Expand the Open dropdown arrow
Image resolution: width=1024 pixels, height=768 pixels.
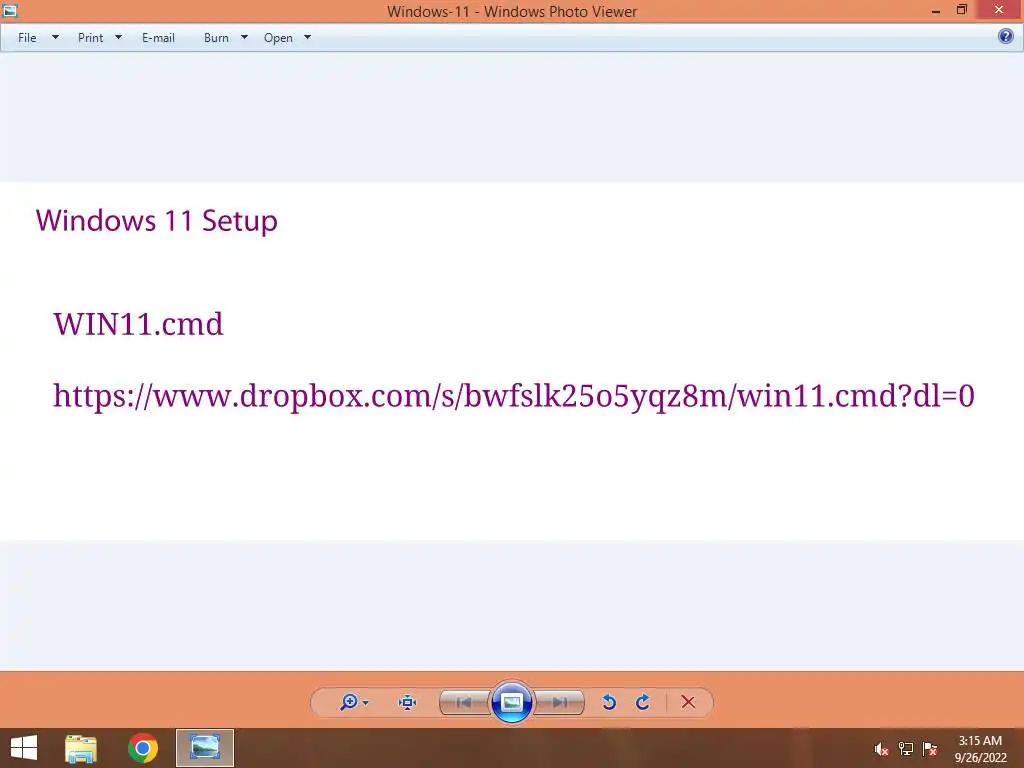[308, 37]
